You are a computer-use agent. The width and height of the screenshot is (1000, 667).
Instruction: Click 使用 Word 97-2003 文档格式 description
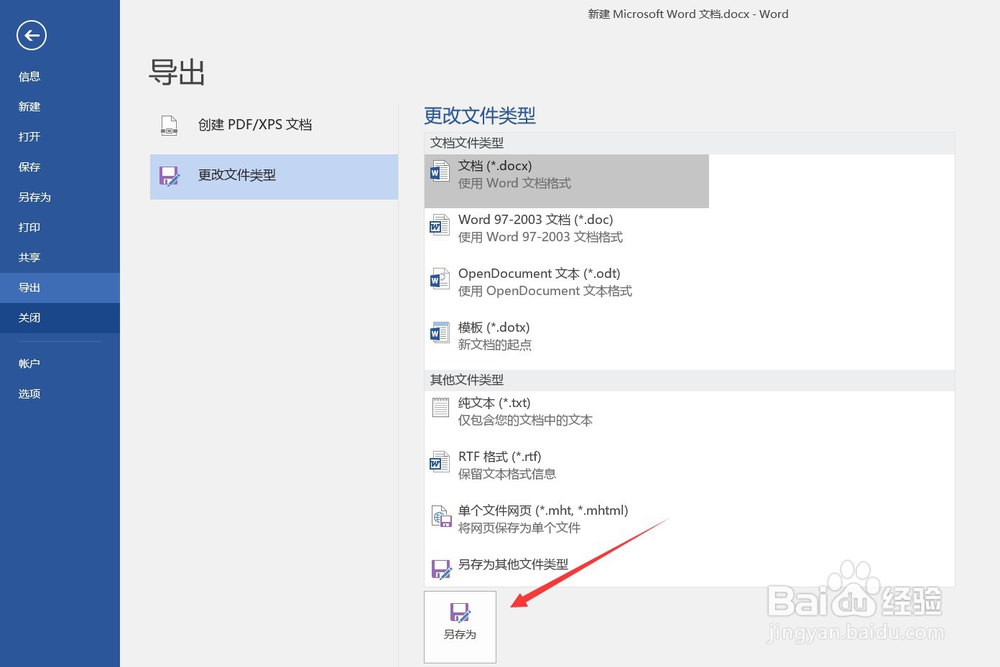[x=540, y=237]
